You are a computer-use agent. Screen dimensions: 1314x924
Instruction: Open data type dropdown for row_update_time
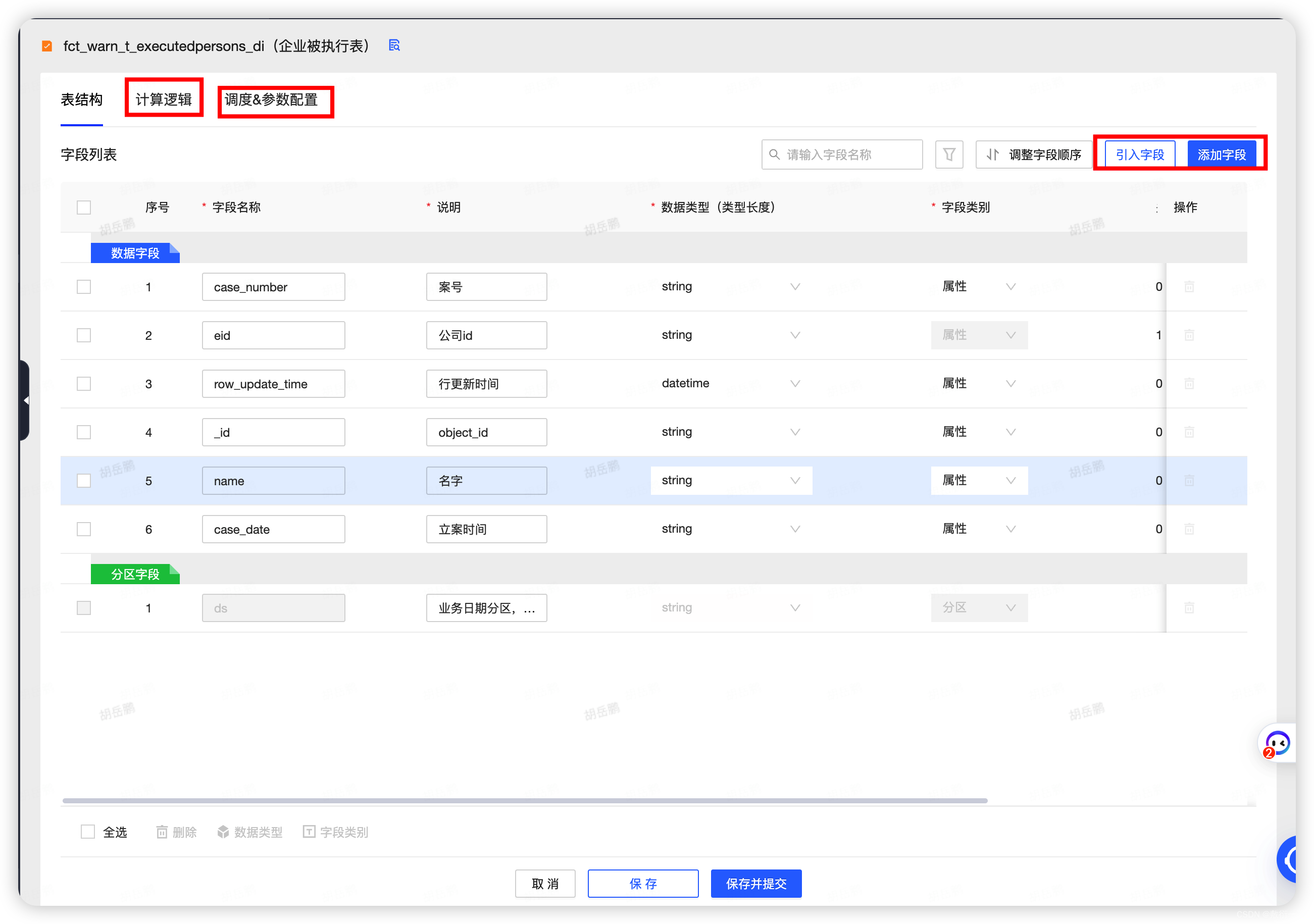730,383
